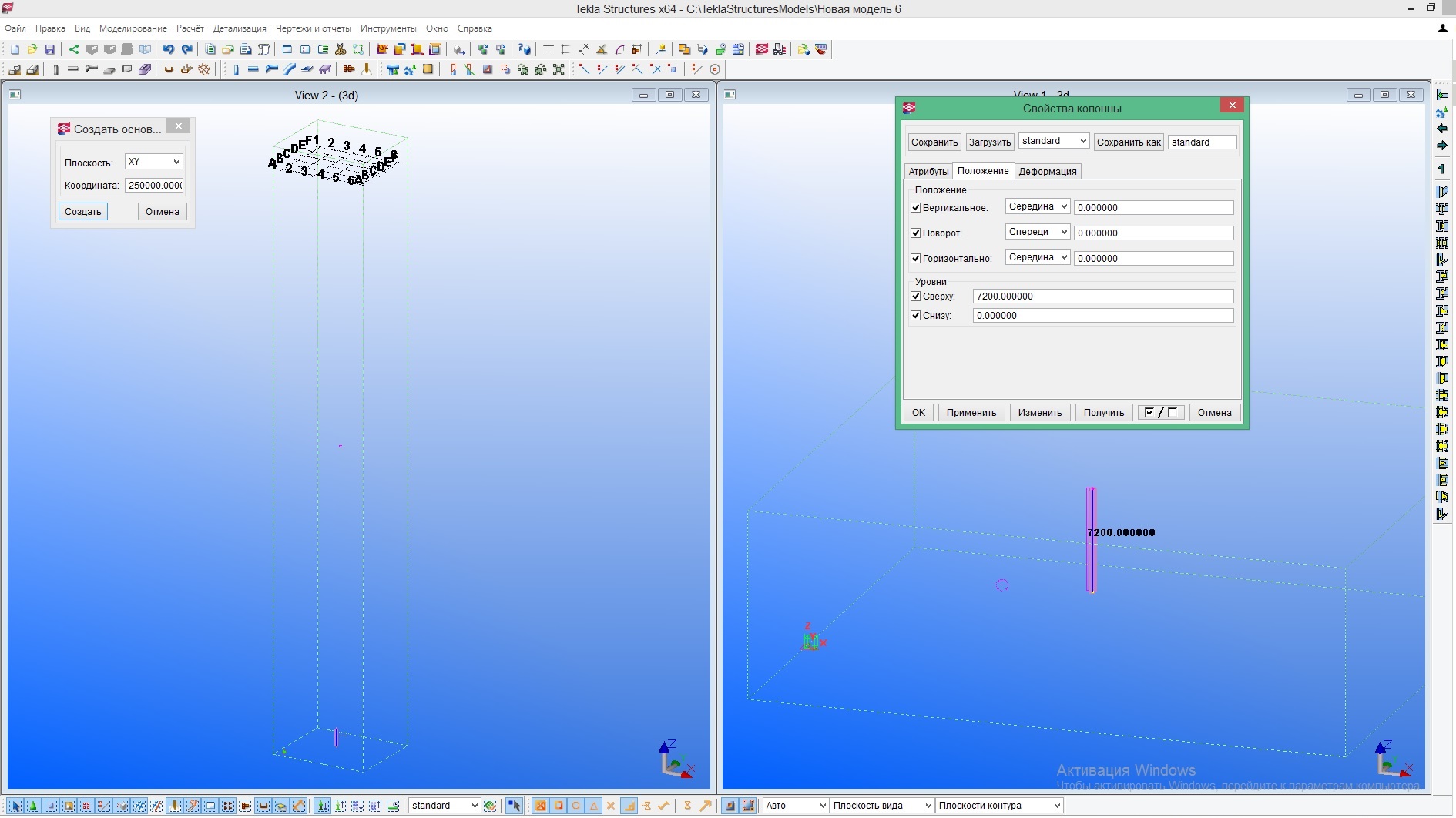Screen dimensions: 1456x818
Task: Toggle the Поворот checkbox
Action: click(x=916, y=233)
